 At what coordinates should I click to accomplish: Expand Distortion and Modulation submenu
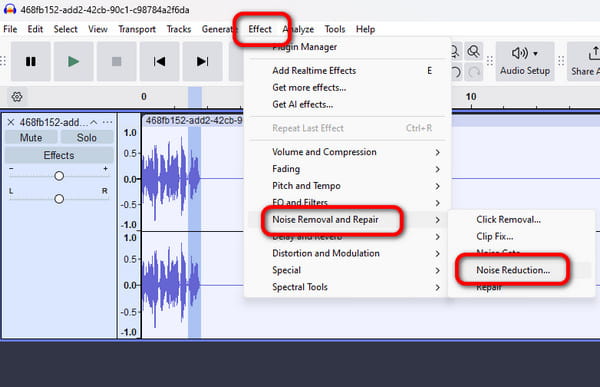(347, 253)
